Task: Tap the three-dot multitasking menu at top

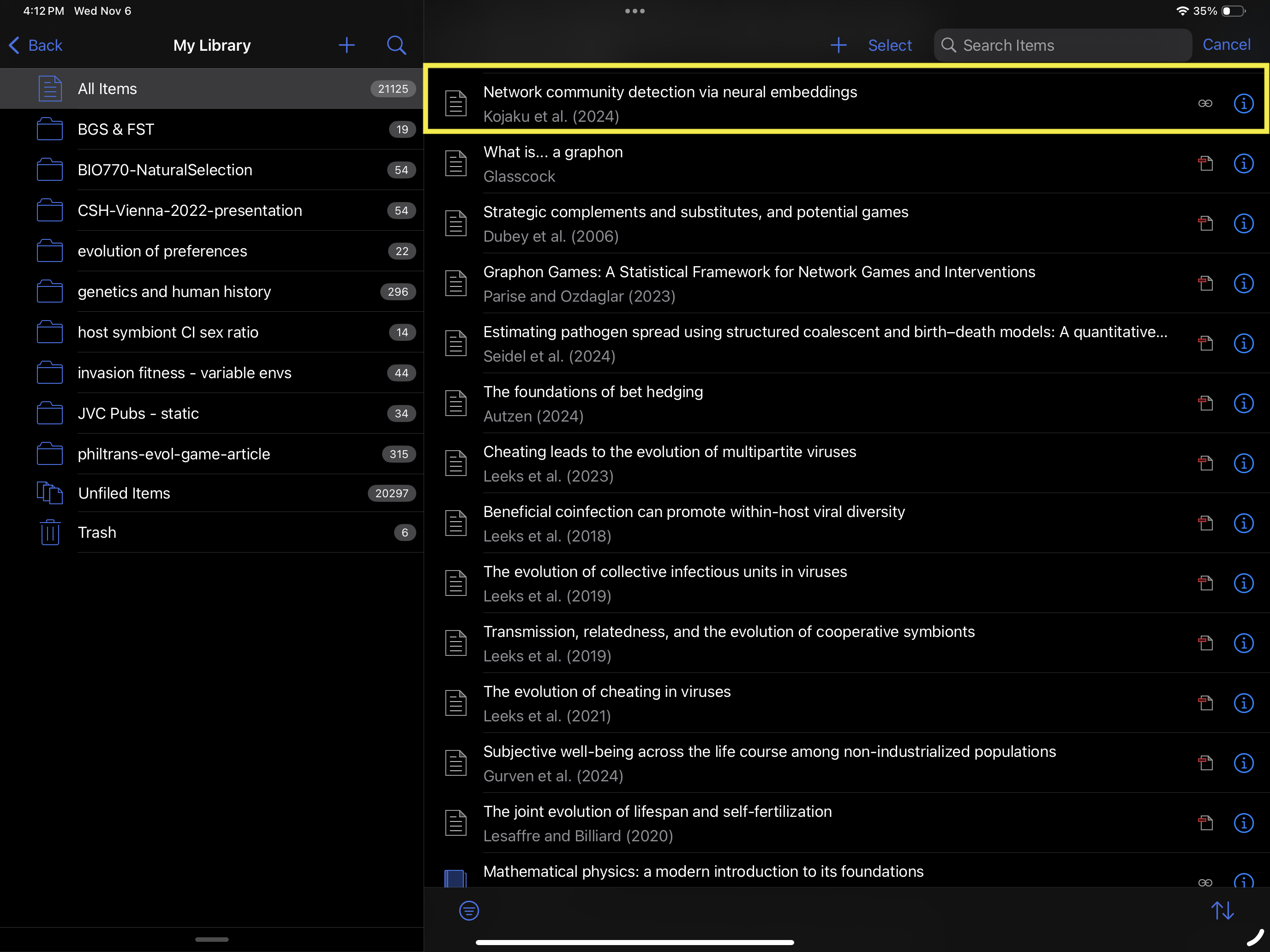Action: coord(635,11)
